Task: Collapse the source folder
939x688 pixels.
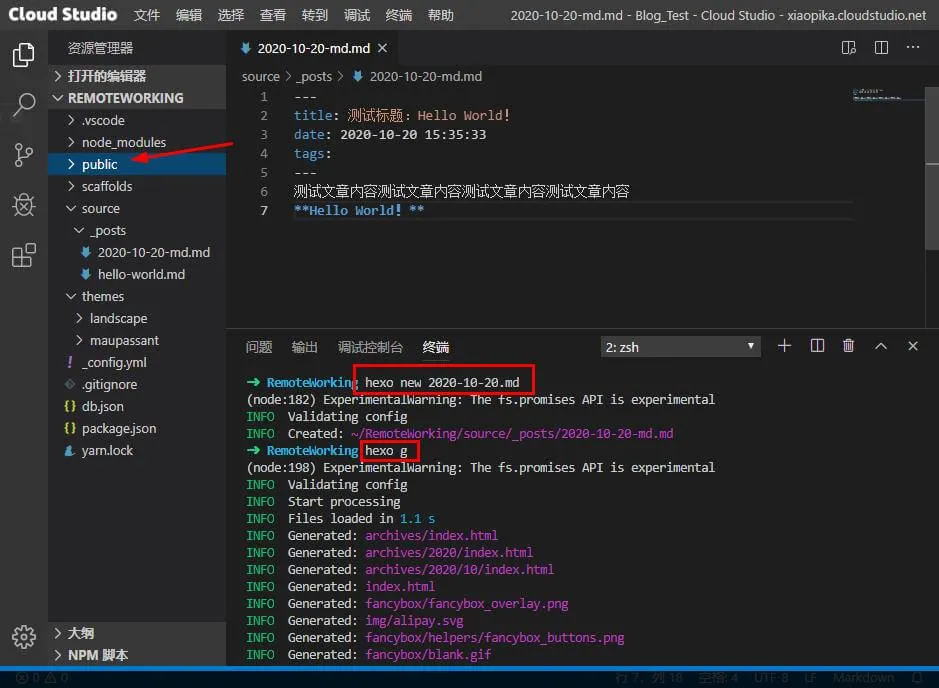Action: point(137,208)
